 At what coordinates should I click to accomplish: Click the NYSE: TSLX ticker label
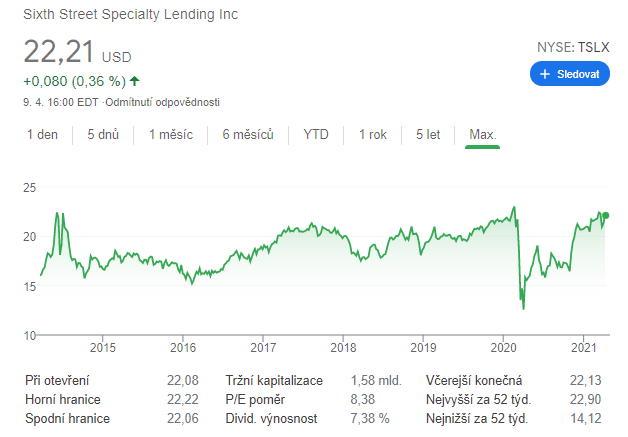[573, 47]
